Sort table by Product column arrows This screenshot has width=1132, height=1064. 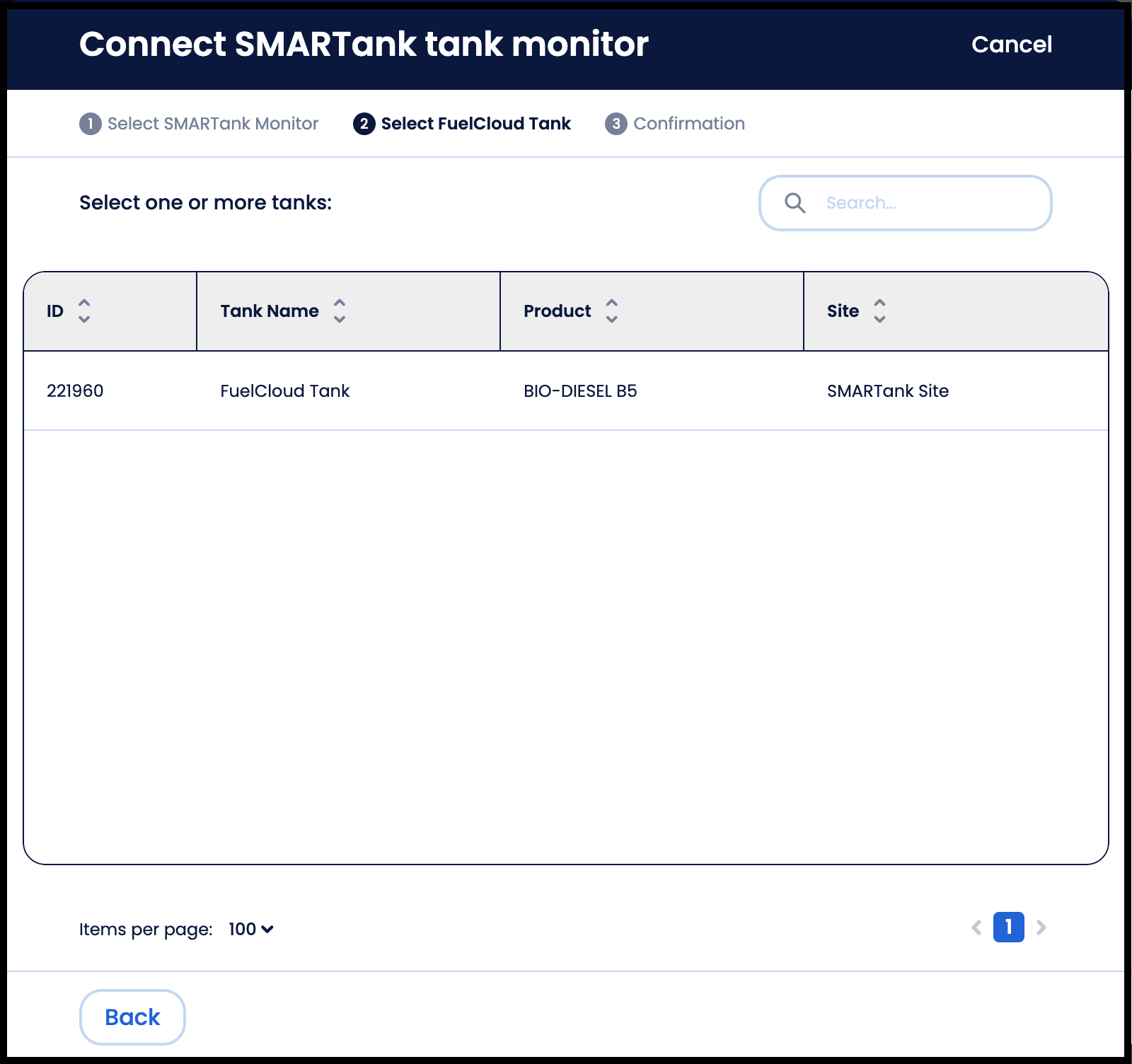[x=612, y=311]
